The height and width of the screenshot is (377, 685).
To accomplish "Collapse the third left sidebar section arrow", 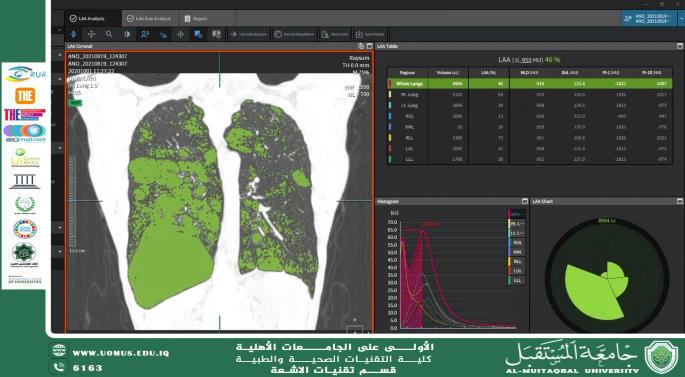I will 59,148.
